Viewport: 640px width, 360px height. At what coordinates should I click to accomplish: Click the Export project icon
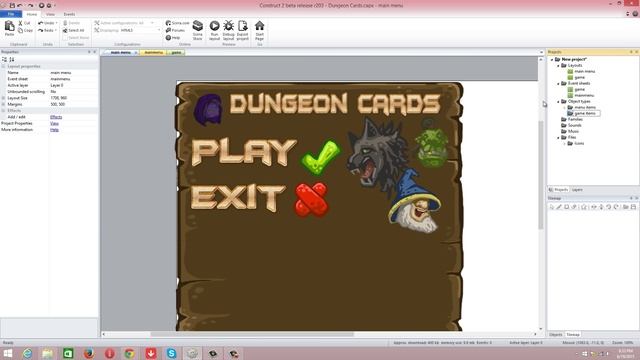tap(242, 26)
